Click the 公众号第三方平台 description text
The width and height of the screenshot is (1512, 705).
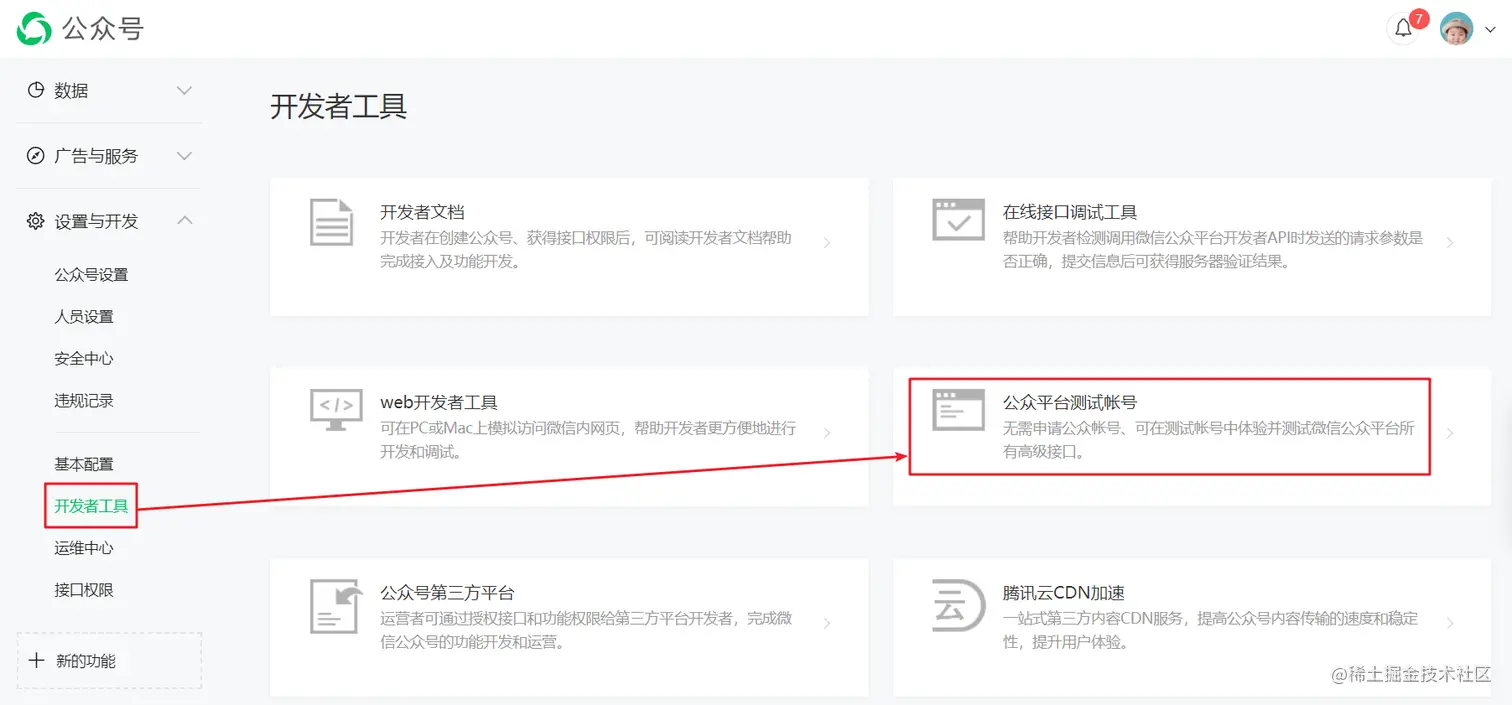coord(586,630)
